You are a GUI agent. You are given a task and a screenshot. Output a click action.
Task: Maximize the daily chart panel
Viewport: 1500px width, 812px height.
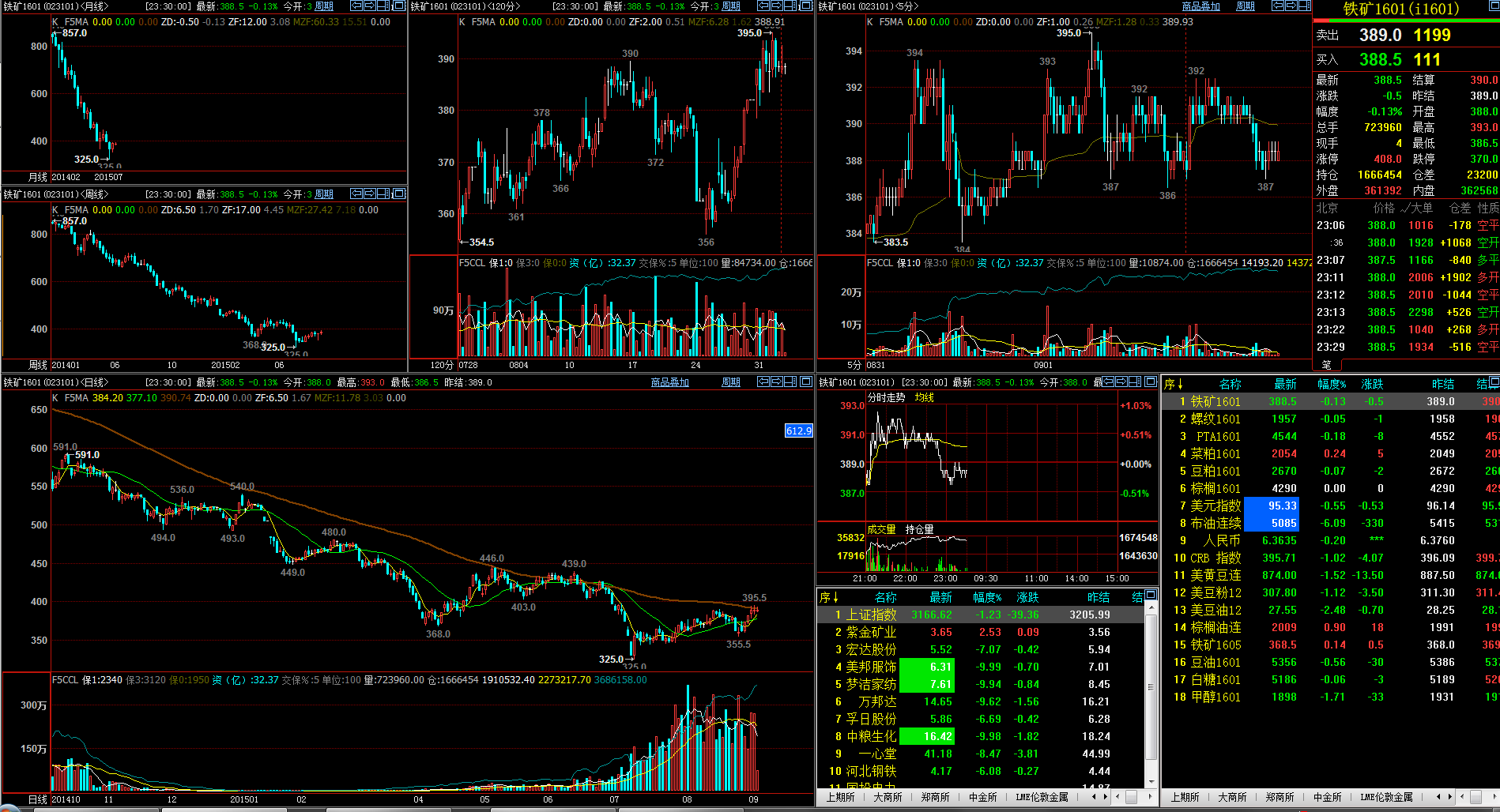pyautogui.click(x=806, y=382)
